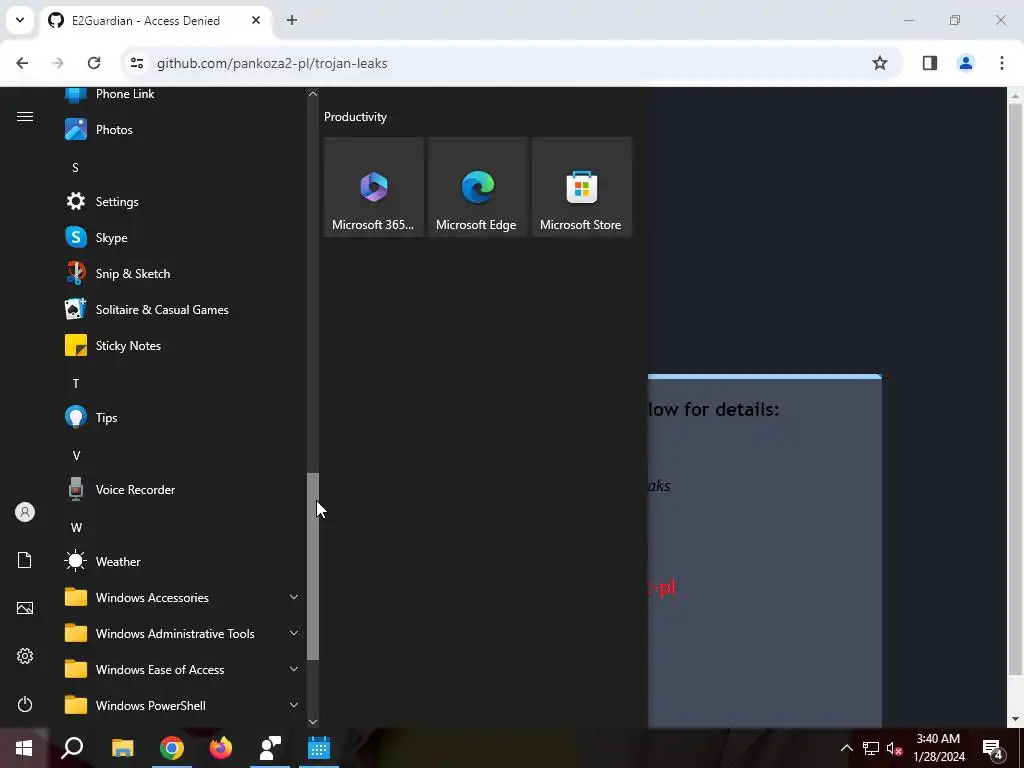
Task: Jump to letter W section header
Action: 76,527
